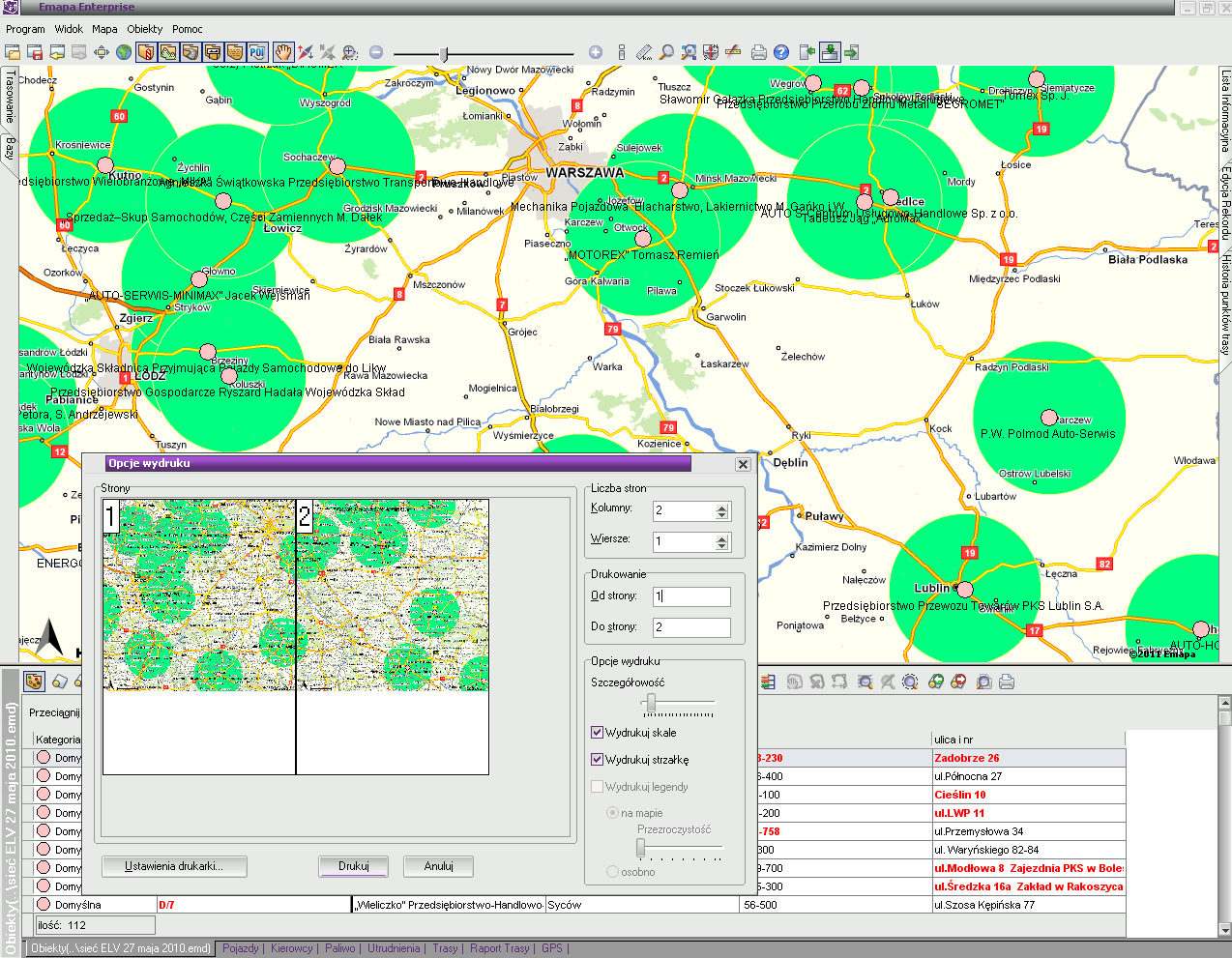This screenshot has height=958, width=1232.
Task: Click the yellow left-arrow window toolbar icon
Action: 57,52
